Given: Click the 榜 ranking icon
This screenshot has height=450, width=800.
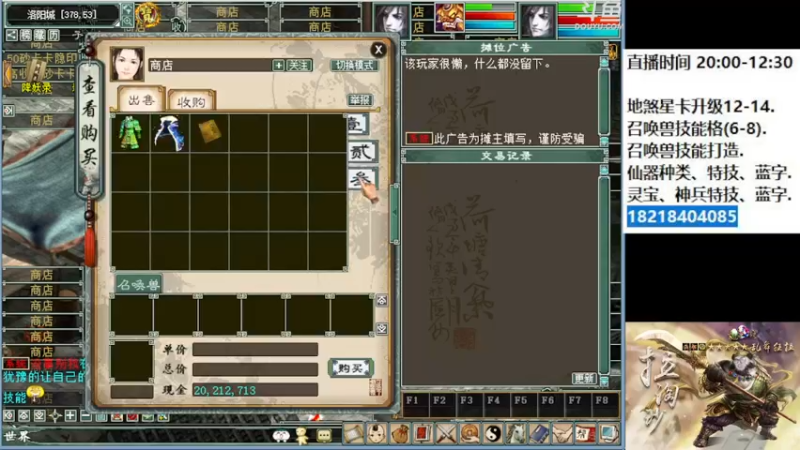Looking at the screenshot, I should 26,35.
